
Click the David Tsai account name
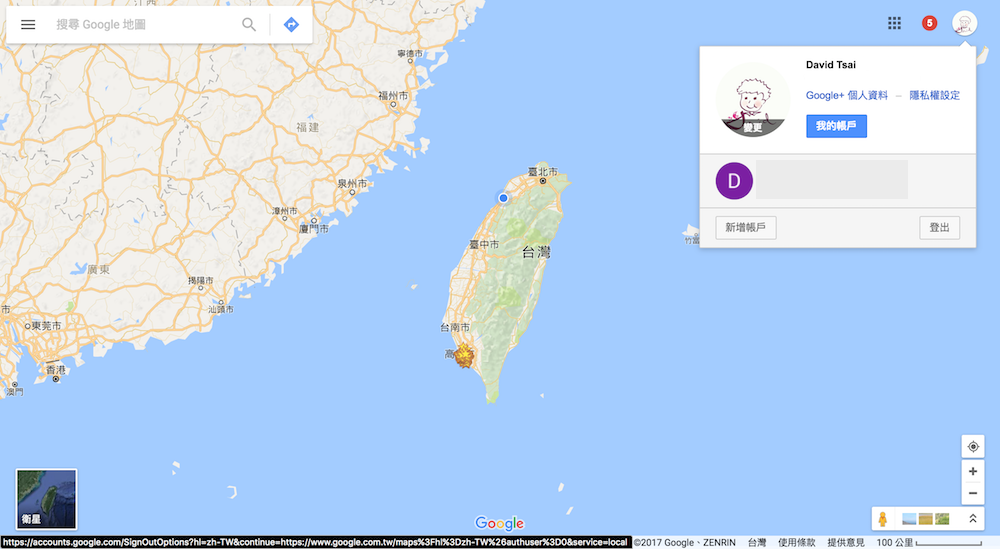click(x=830, y=64)
